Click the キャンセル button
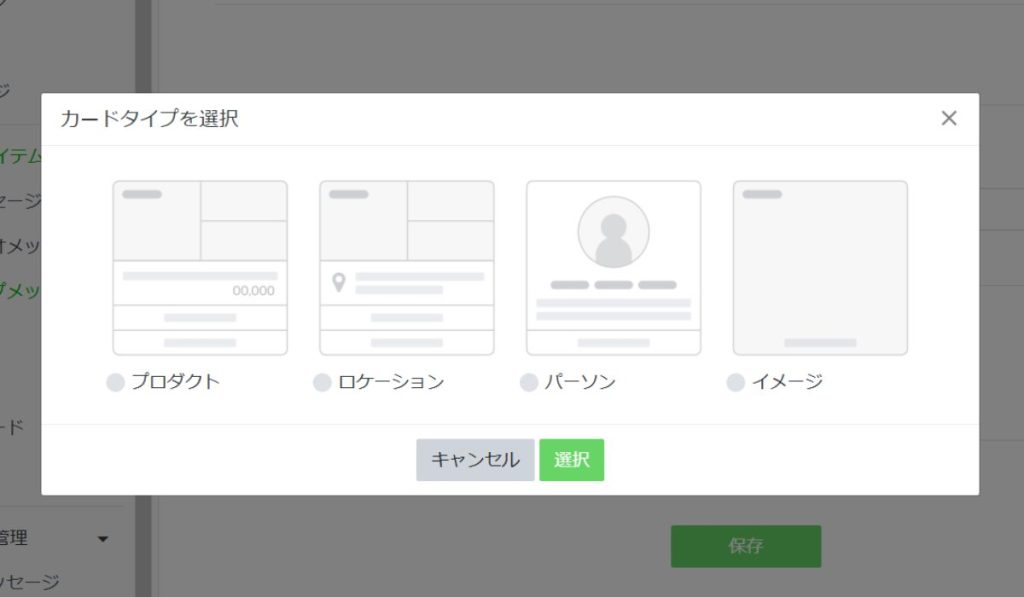The height and width of the screenshot is (597, 1024). tap(474, 460)
